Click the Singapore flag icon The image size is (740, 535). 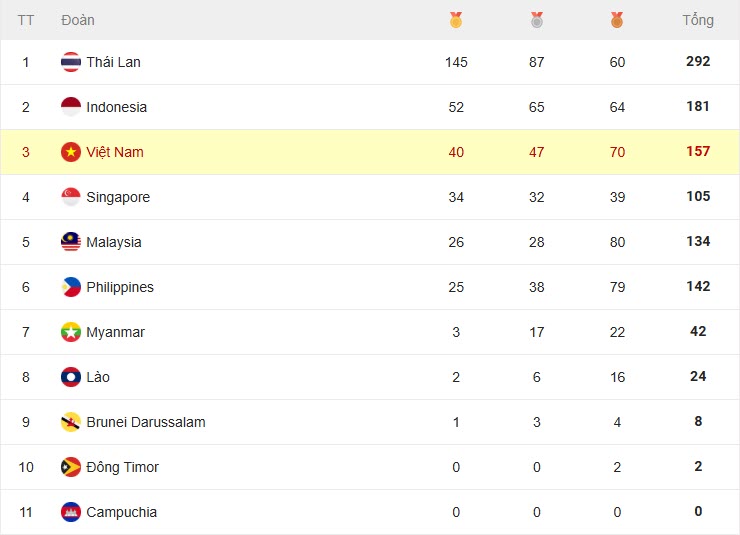[71, 197]
